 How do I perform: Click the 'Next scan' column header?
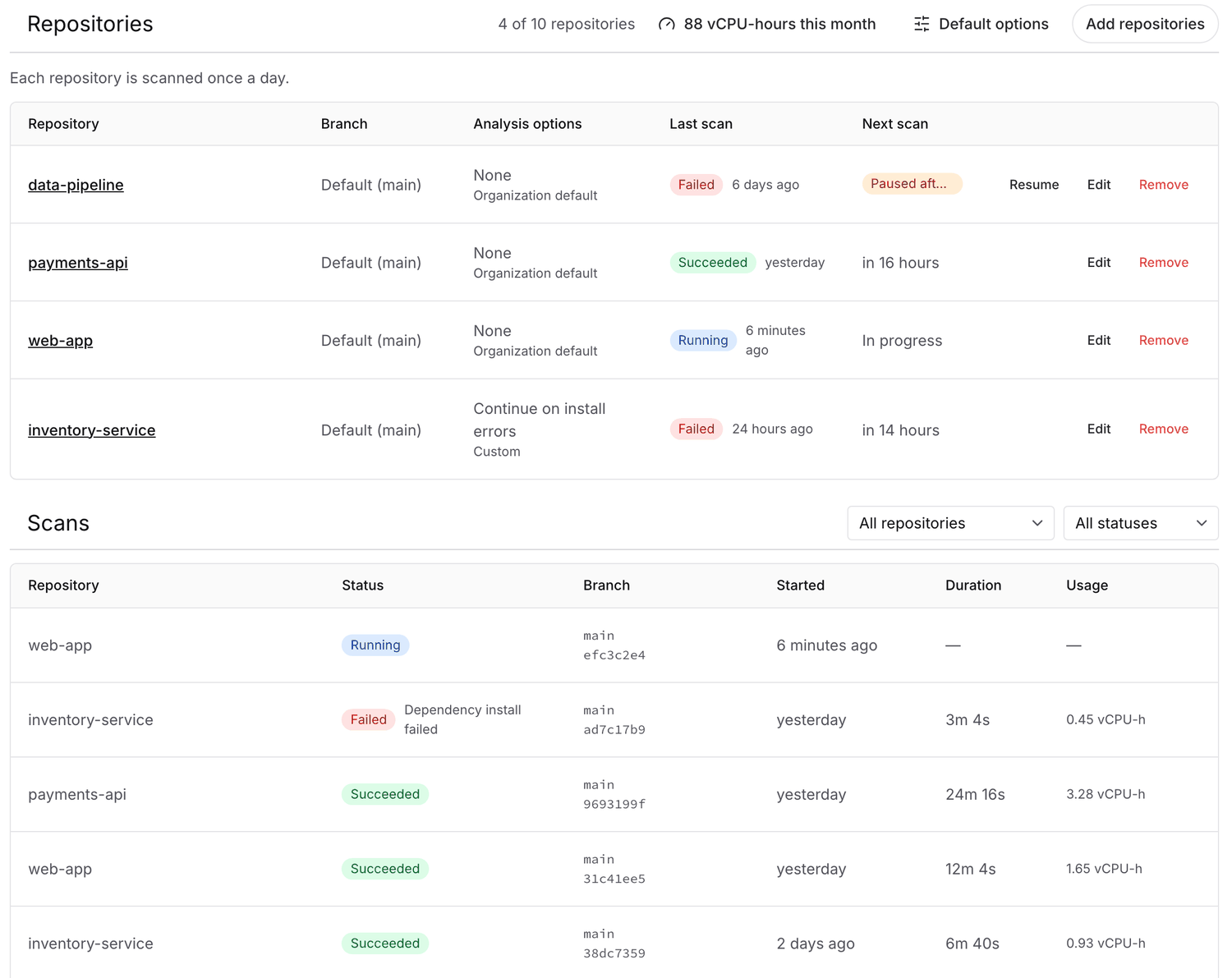tap(895, 124)
